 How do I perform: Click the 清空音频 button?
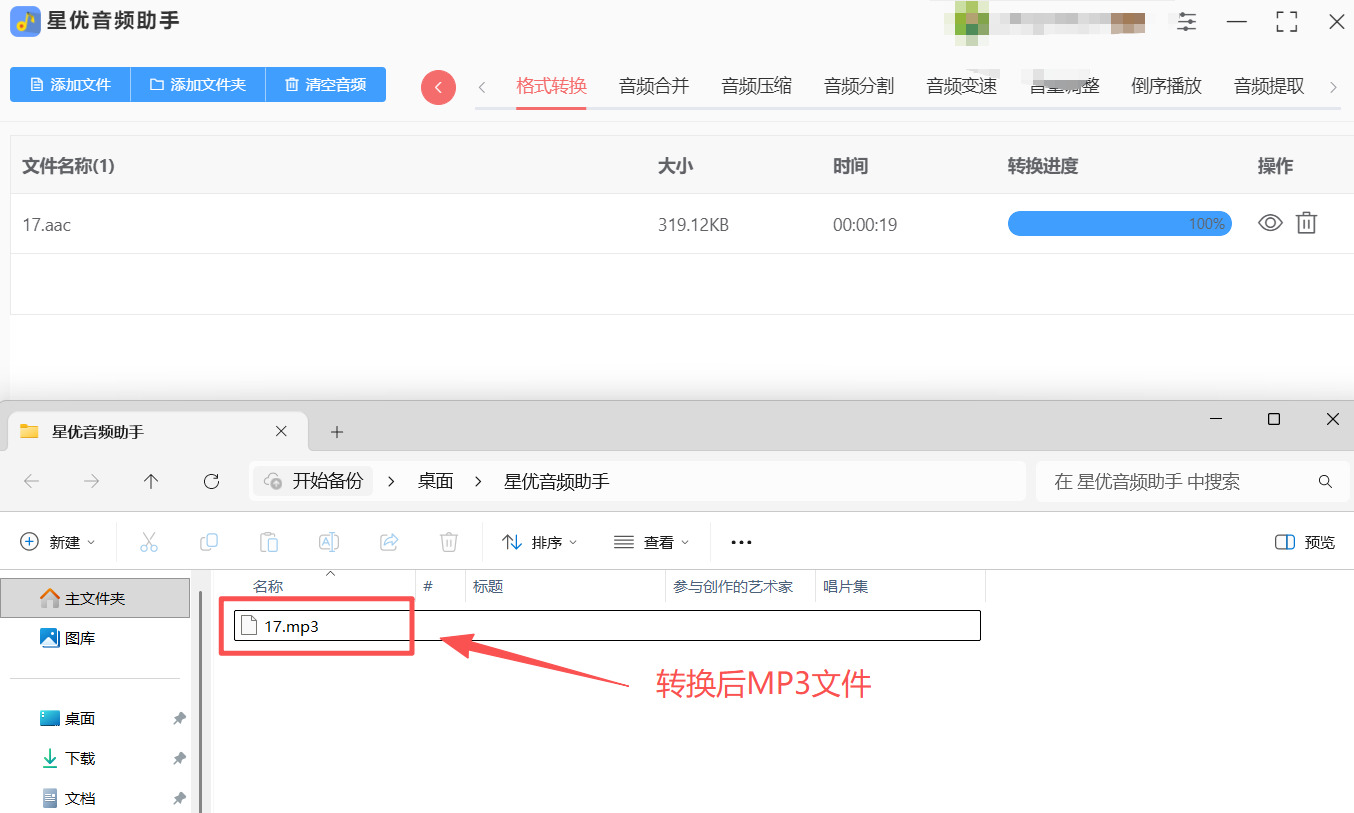click(x=326, y=85)
